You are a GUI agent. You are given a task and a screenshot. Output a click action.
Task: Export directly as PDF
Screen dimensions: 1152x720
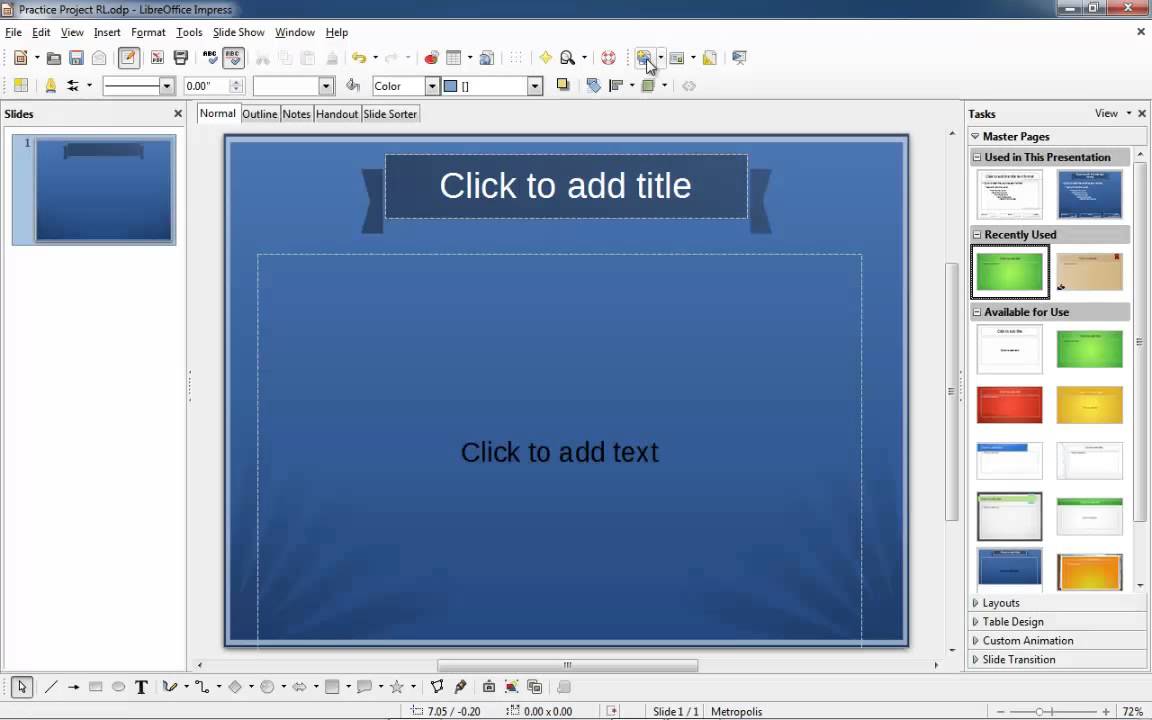point(156,58)
